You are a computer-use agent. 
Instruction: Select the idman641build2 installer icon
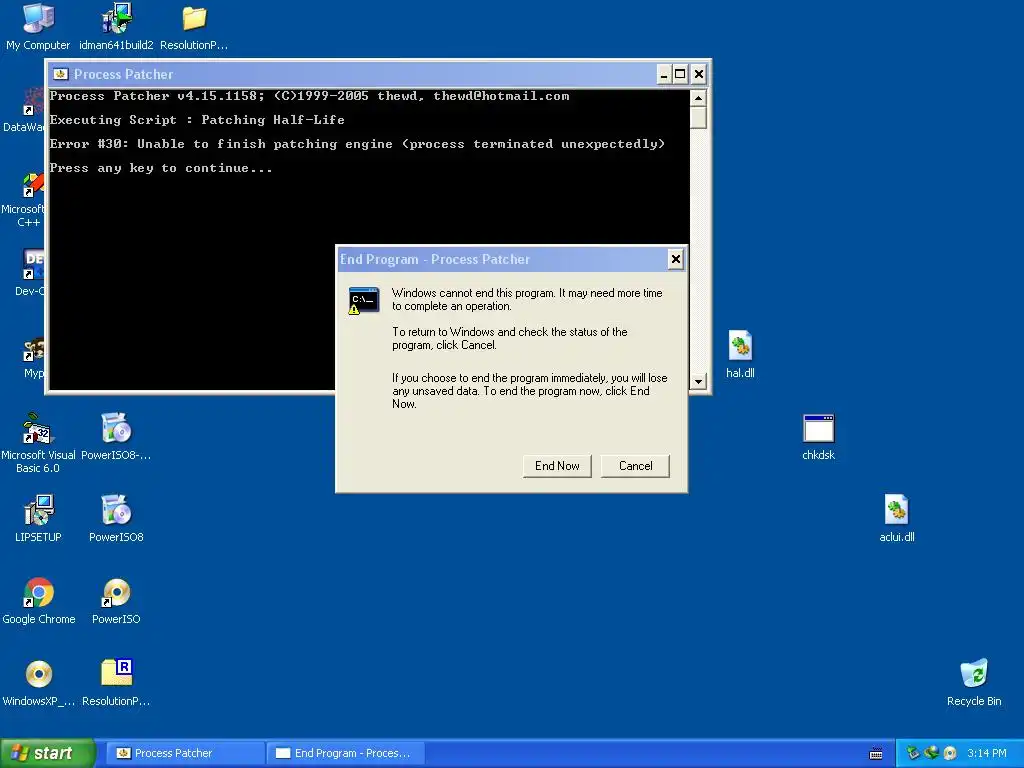point(116,27)
